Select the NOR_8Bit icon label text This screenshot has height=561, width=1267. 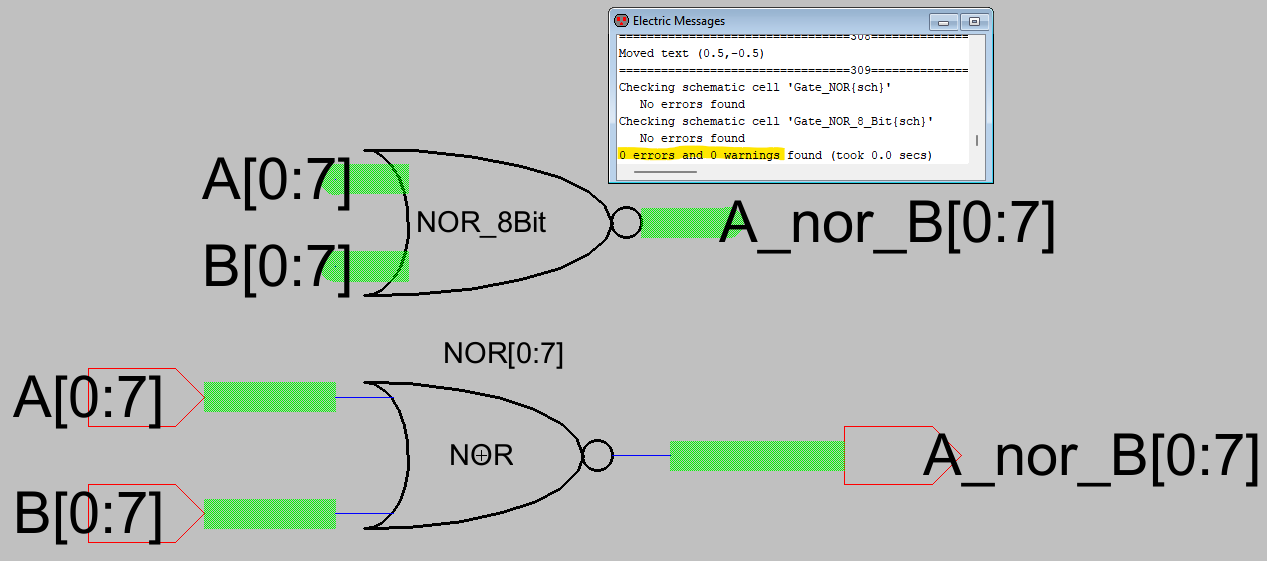[x=481, y=223]
